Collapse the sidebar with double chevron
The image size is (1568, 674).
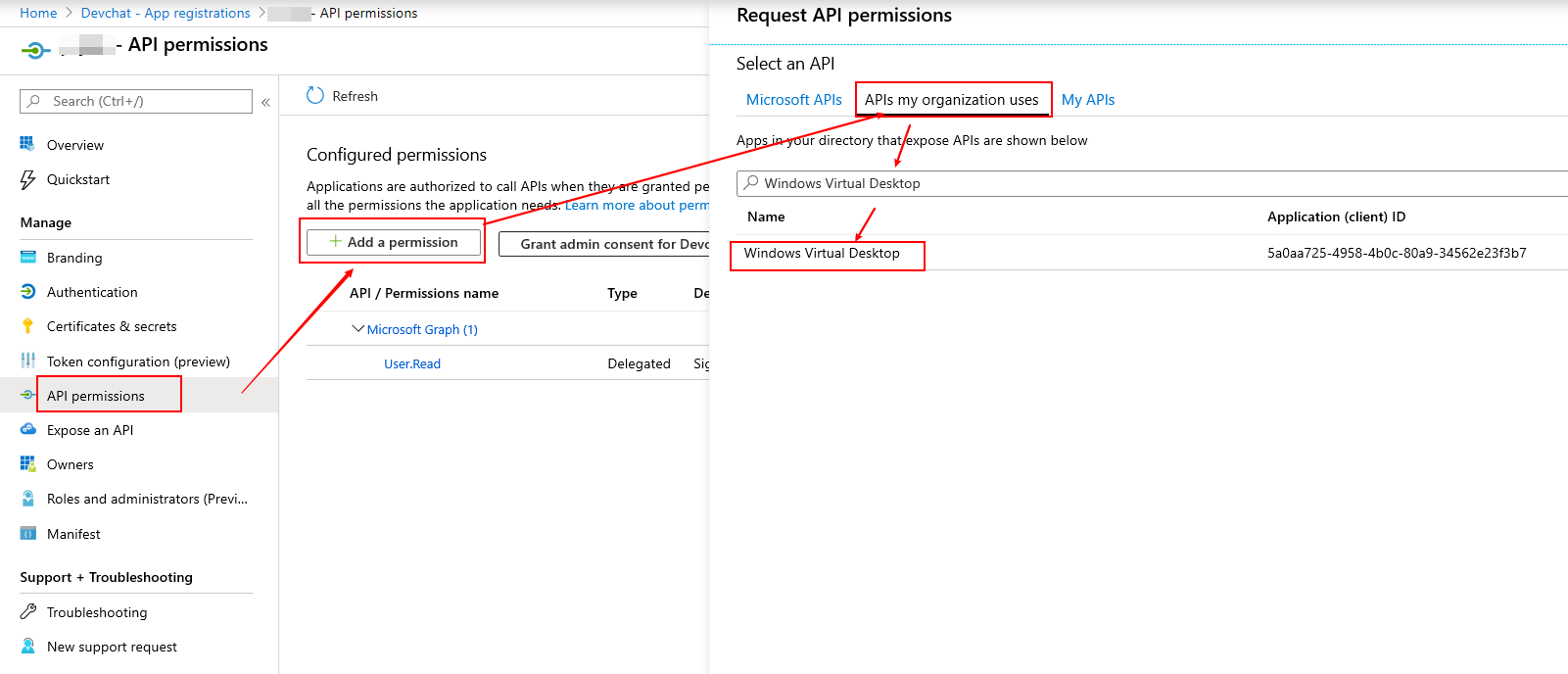(x=265, y=102)
